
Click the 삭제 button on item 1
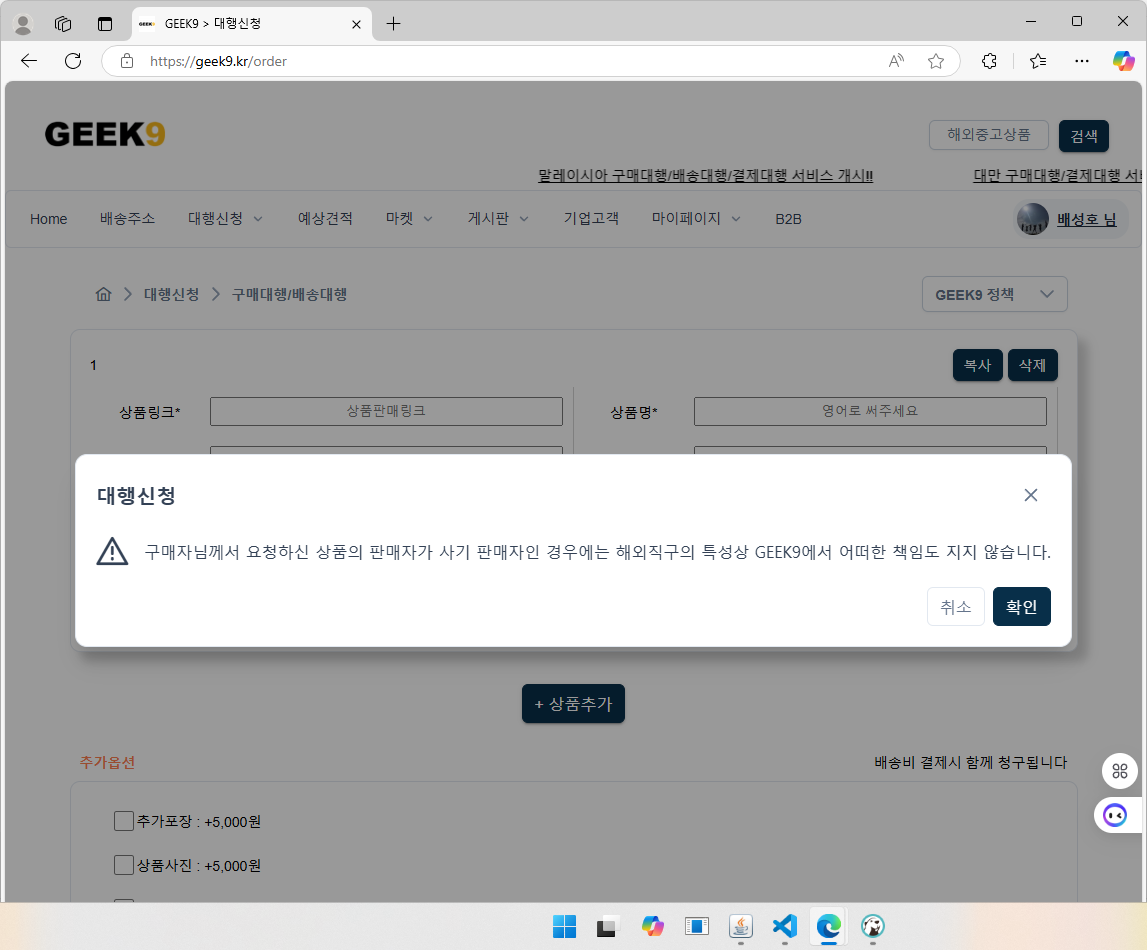(x=1032, y=365)
